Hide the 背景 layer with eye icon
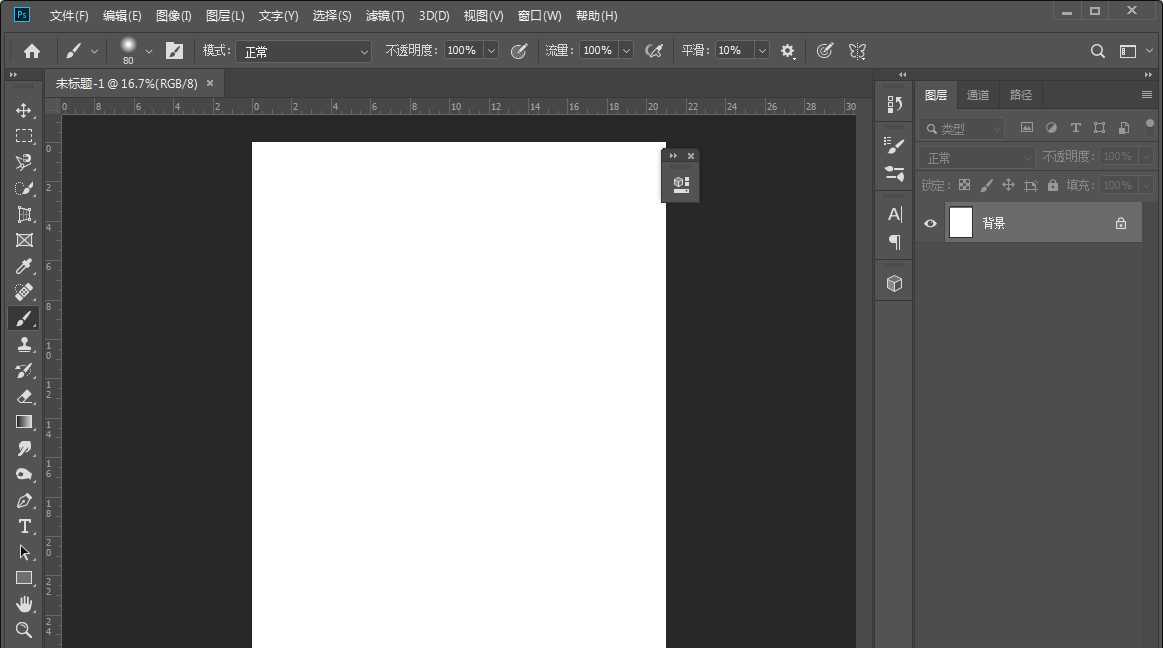This screenshot has width=1163, height=648. (x=930, y=224)
